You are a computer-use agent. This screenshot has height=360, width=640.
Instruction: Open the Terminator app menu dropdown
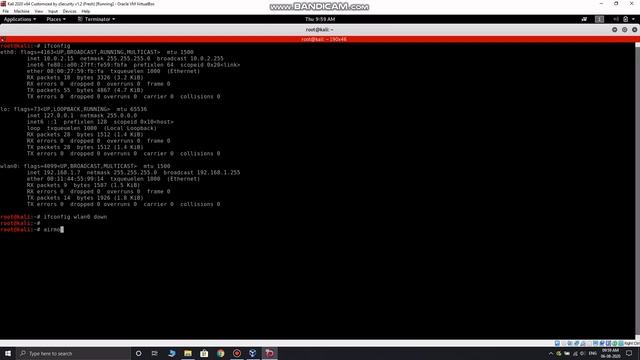click(x=96, y=19)
